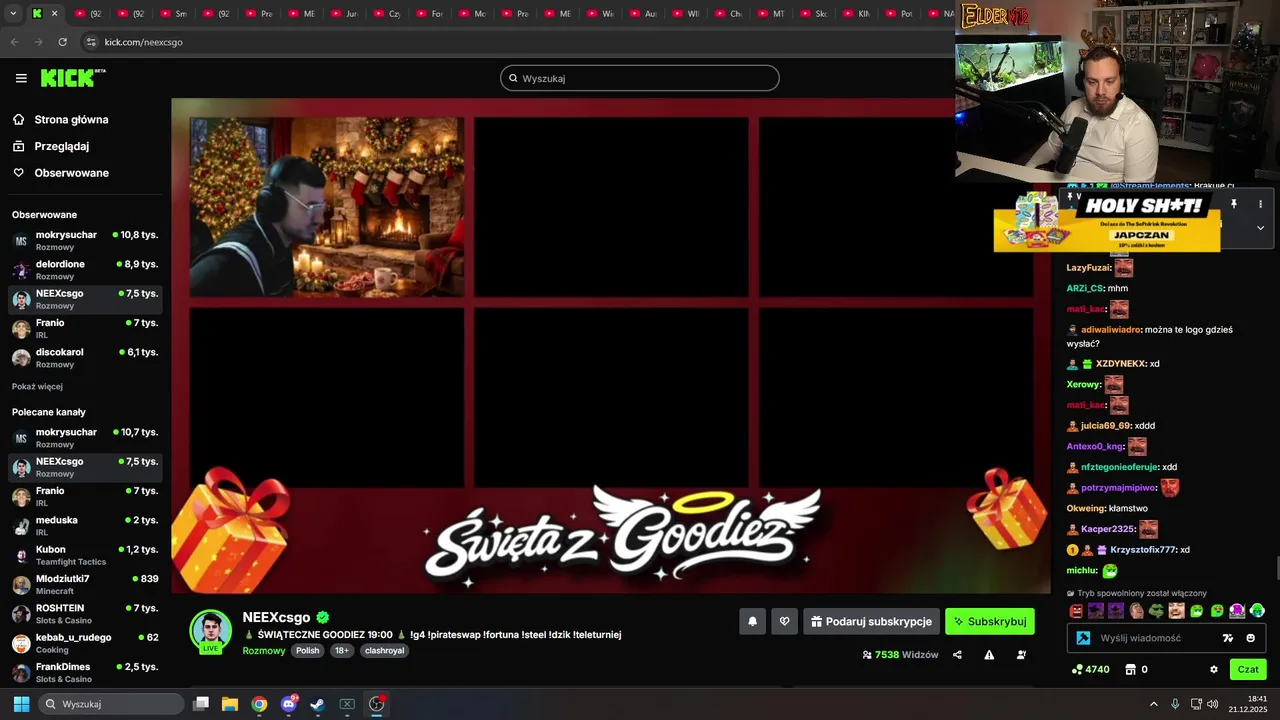Screen dimensions: 1280x720
Task: Click the pin icon on pinned message
Action: [x=1234, y=204]
